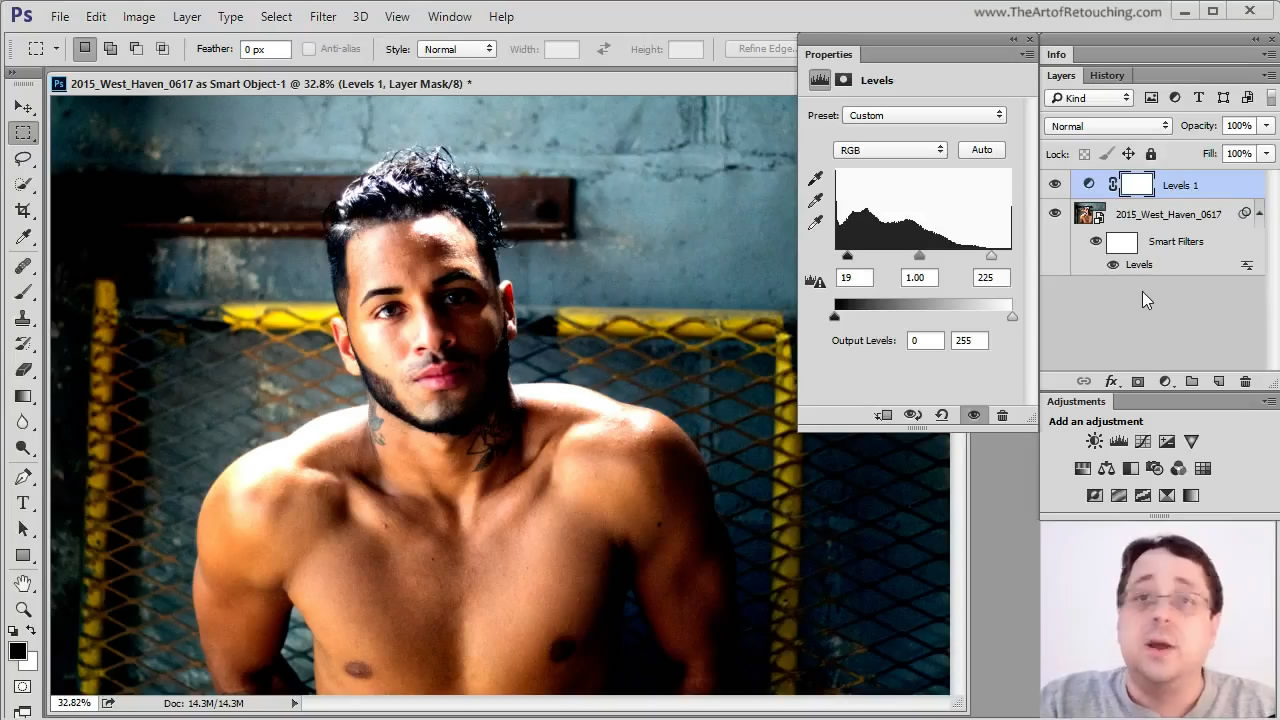Screen dimensions: 1280x720
Task: Open the layer blend mode Normal dropdown
Action: pyautogui.click(x=1108, y=126)
